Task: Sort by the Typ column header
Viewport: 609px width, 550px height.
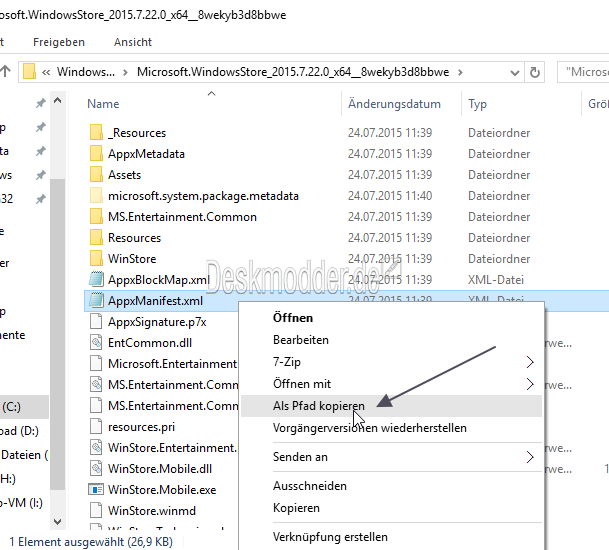Action: [477, 104]
